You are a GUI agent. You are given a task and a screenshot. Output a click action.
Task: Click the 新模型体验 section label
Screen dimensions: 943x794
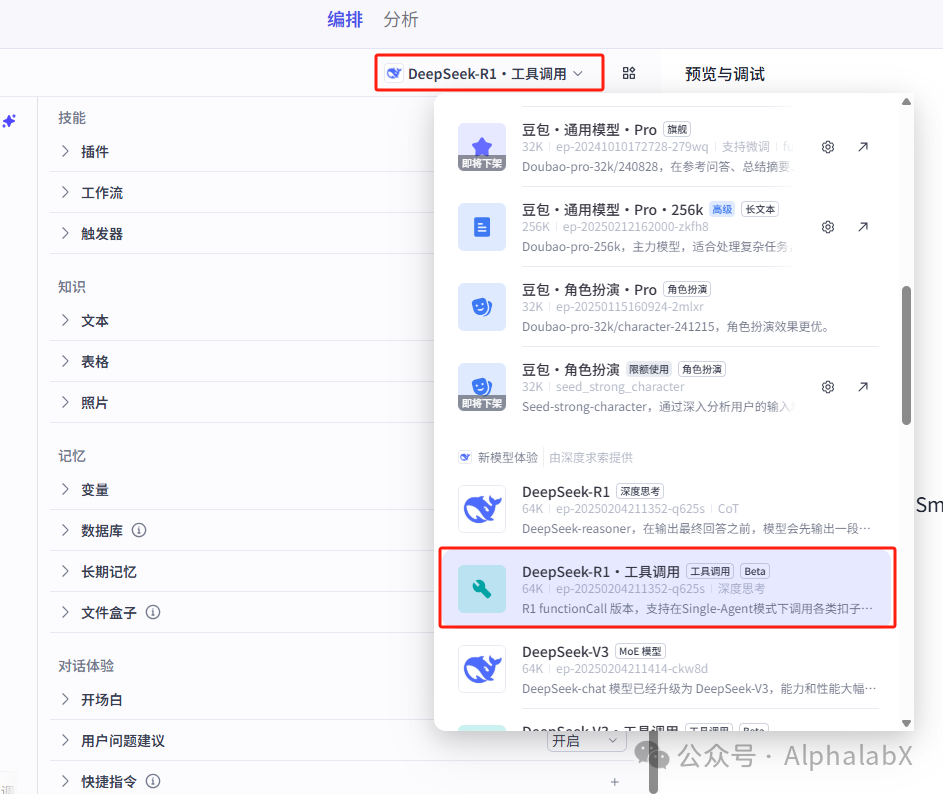(508, 457)
